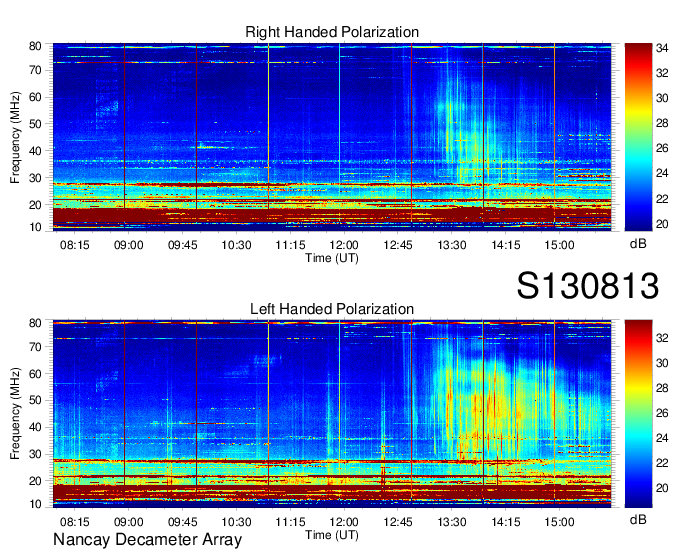
Task: Click the 09:00 tick label under the top plot
Action: [128, 245]
